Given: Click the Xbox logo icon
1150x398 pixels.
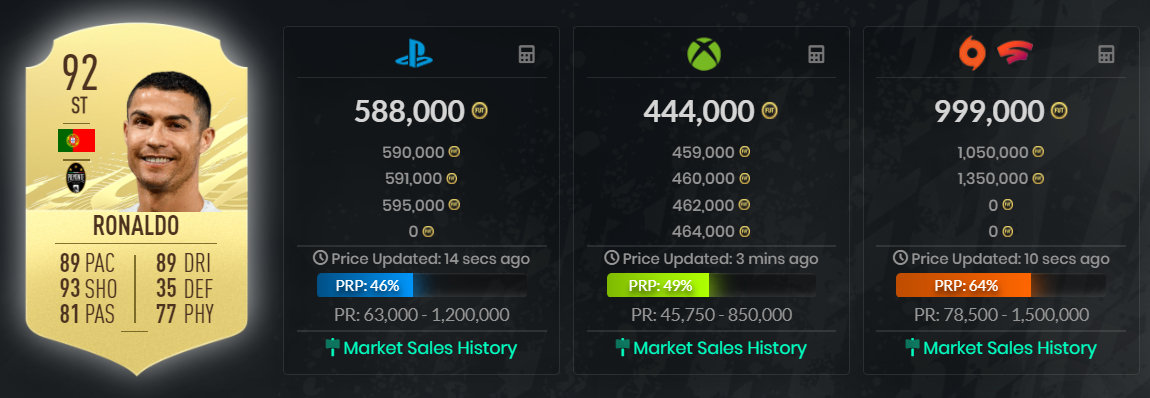Looking at the screenshot, I should pyautogui.click(x=704, y=54).
